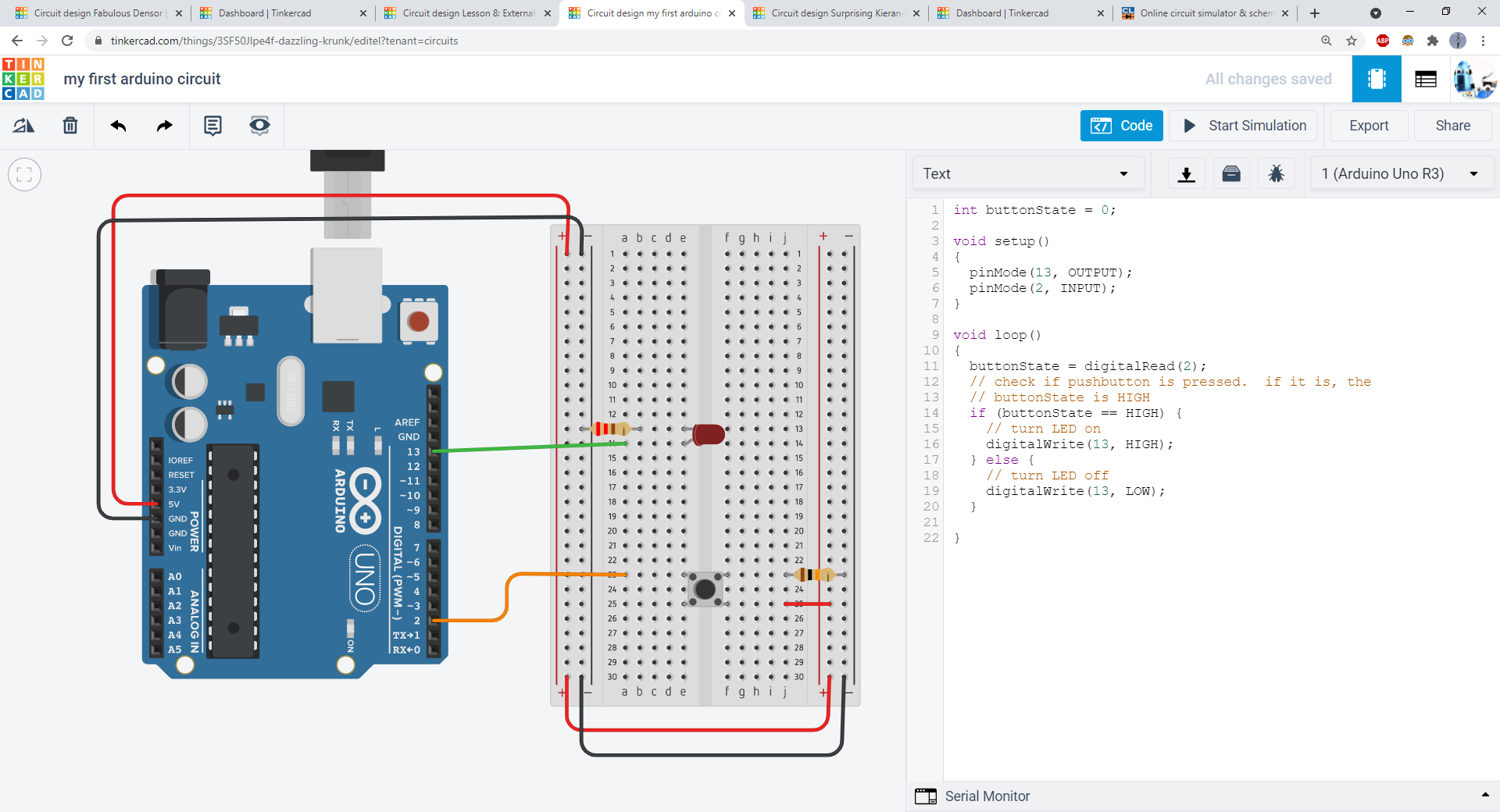Download the sketch code
This screenshot has width=1500, height=812.
click(1185, 173)
